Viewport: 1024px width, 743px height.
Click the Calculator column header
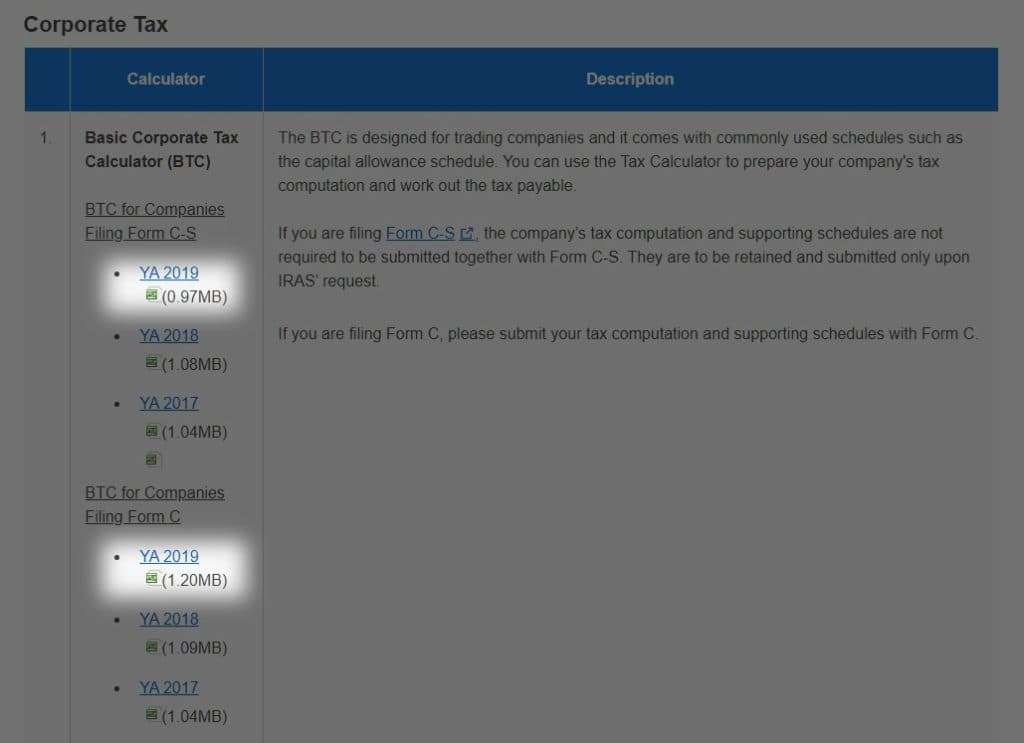[x=166, y=79]
